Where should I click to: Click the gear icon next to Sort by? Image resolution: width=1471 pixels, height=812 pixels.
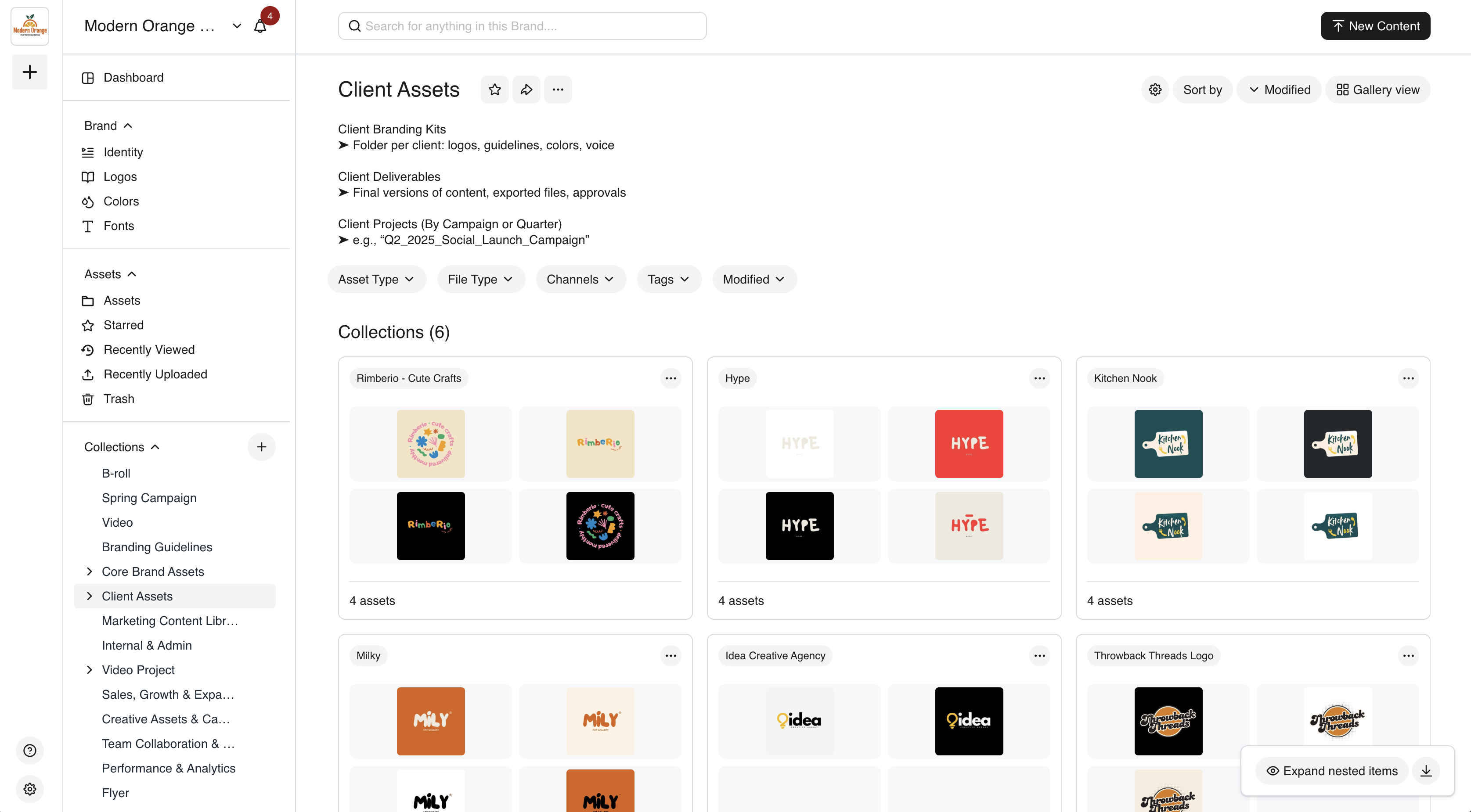pyautogui.click(x=1155, y=90)
